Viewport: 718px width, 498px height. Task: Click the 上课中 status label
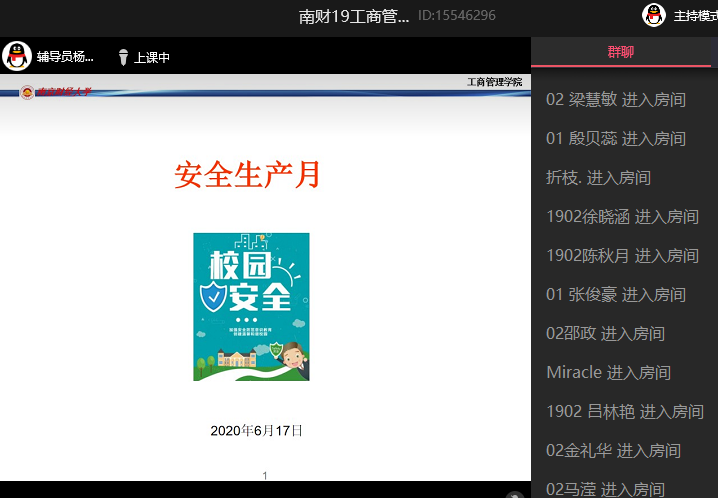[x=152, y=57]
